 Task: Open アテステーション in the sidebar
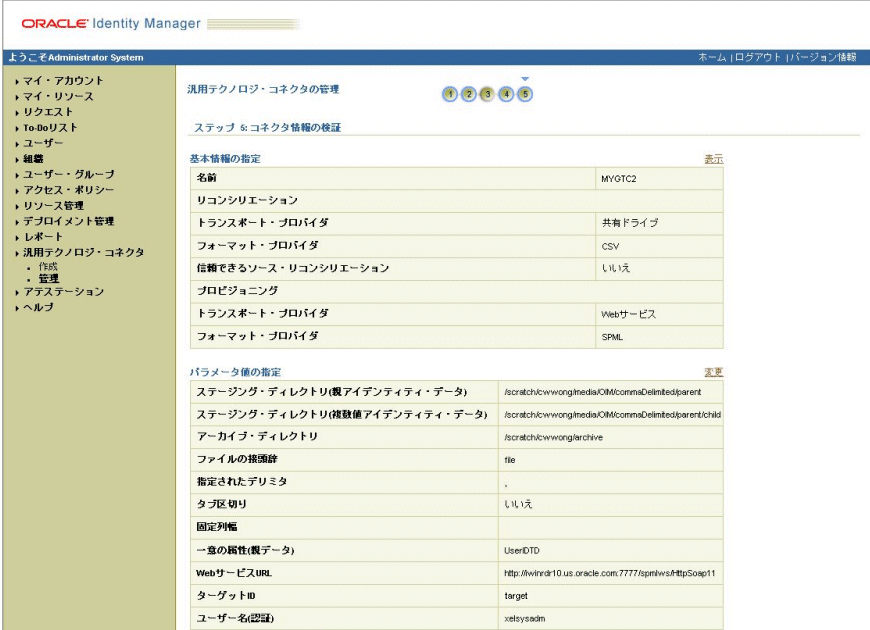point(63,291)
